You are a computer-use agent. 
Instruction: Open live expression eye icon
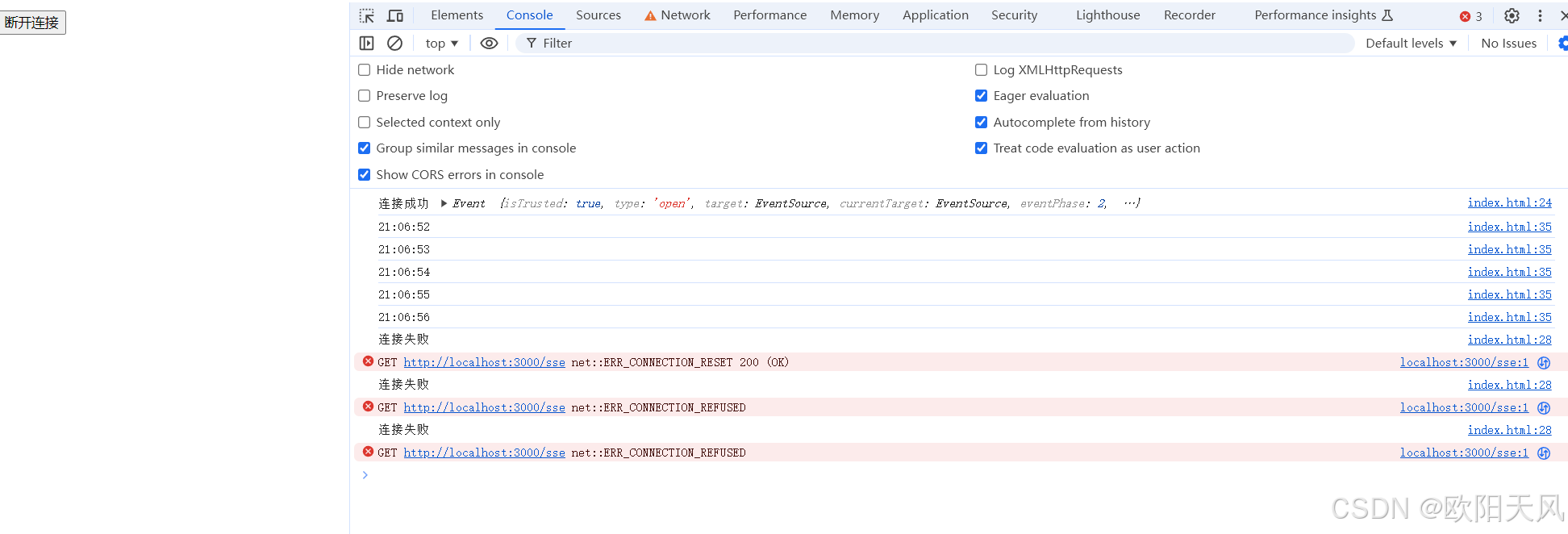(489, 43)
